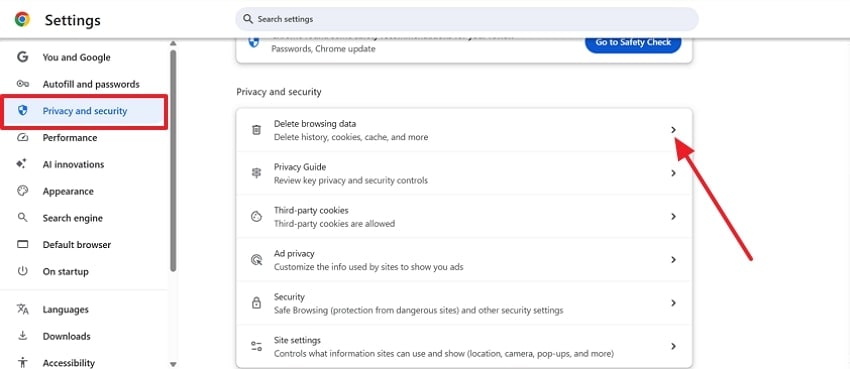Open the Privacy Guide row
The image size is (850, 369).
click(464, 173)
